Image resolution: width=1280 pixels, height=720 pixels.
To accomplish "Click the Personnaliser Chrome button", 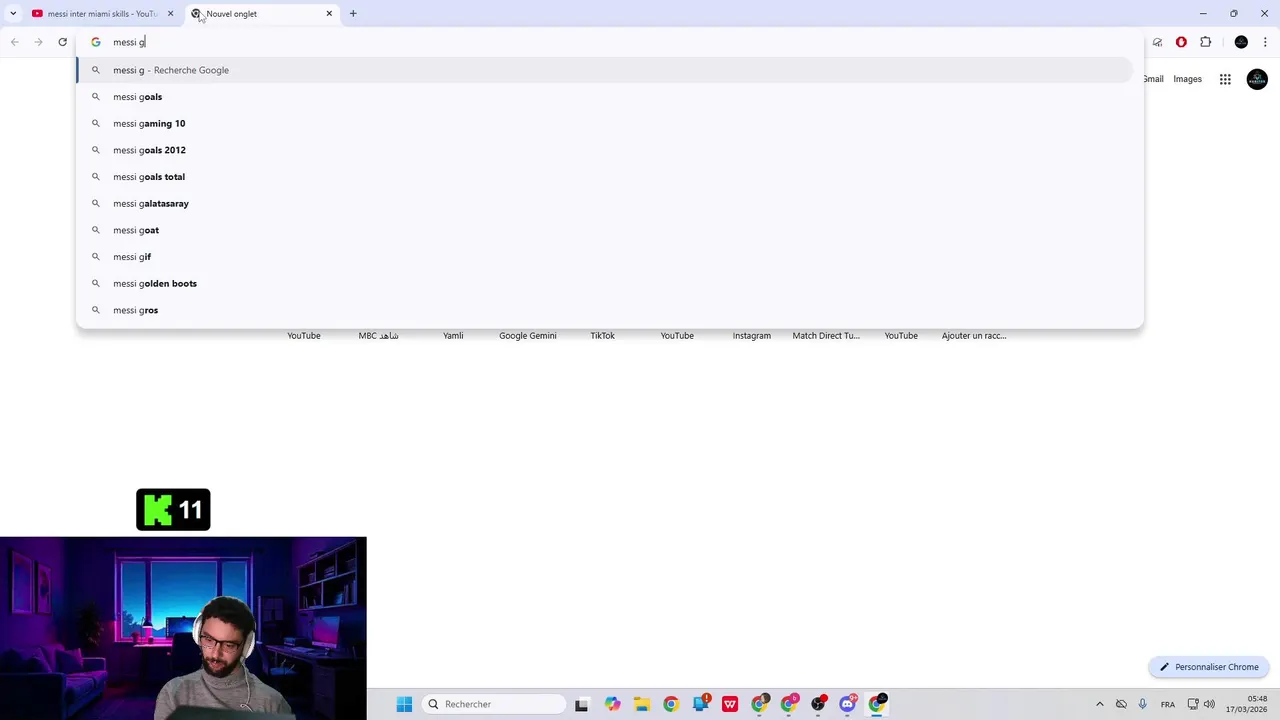I will coord(1209,667).
